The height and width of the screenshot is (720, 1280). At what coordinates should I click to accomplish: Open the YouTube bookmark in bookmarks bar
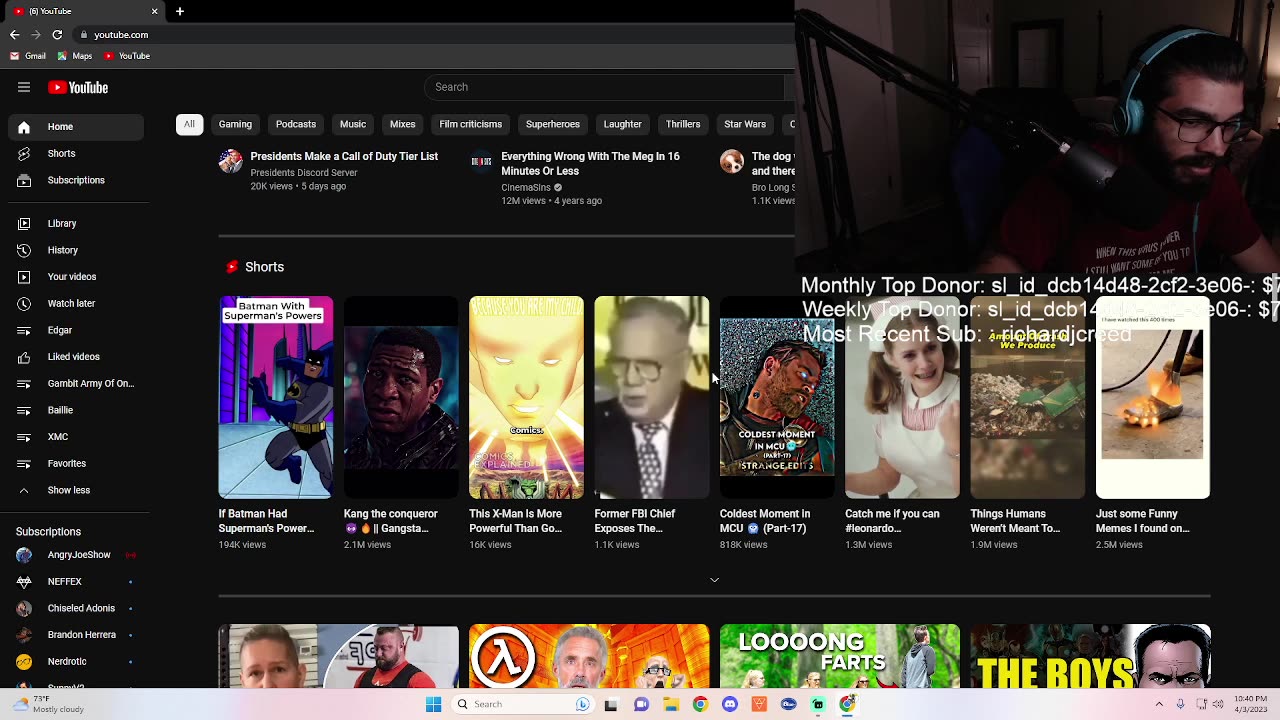tap(127, 56)
